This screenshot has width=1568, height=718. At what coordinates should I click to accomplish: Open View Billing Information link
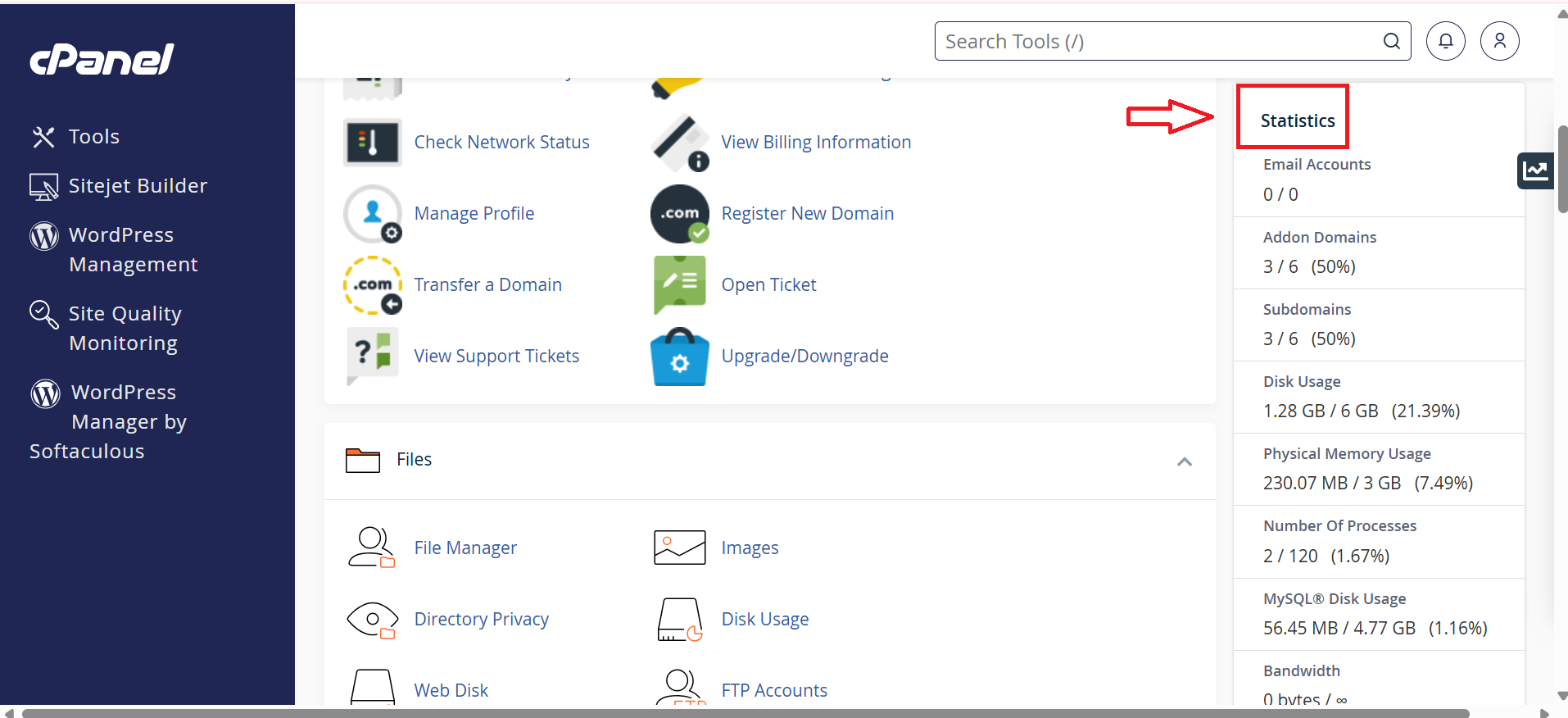pyautogui.click(x=815, y=143)
